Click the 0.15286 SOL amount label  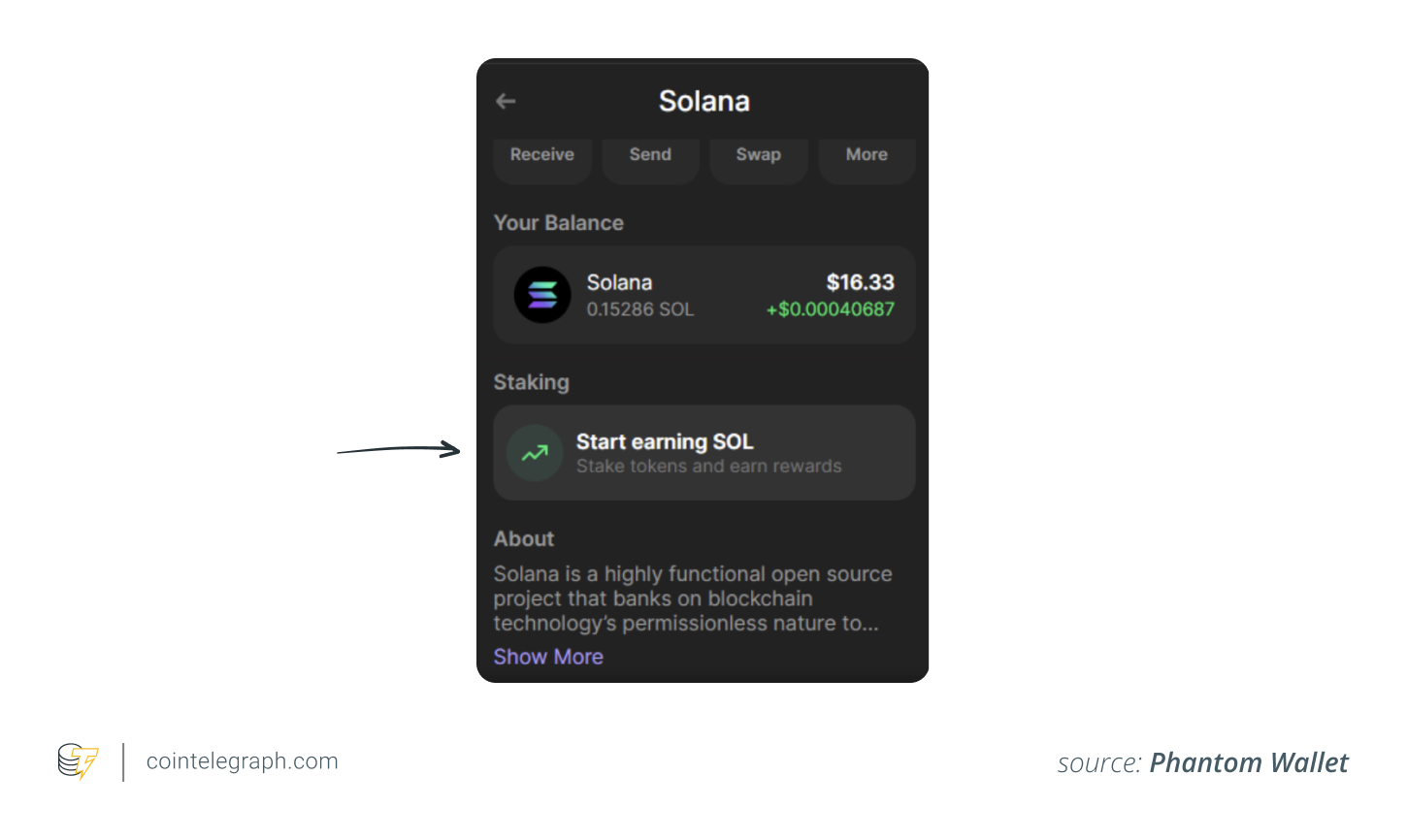pyautogui.click(x=640, y=309)
